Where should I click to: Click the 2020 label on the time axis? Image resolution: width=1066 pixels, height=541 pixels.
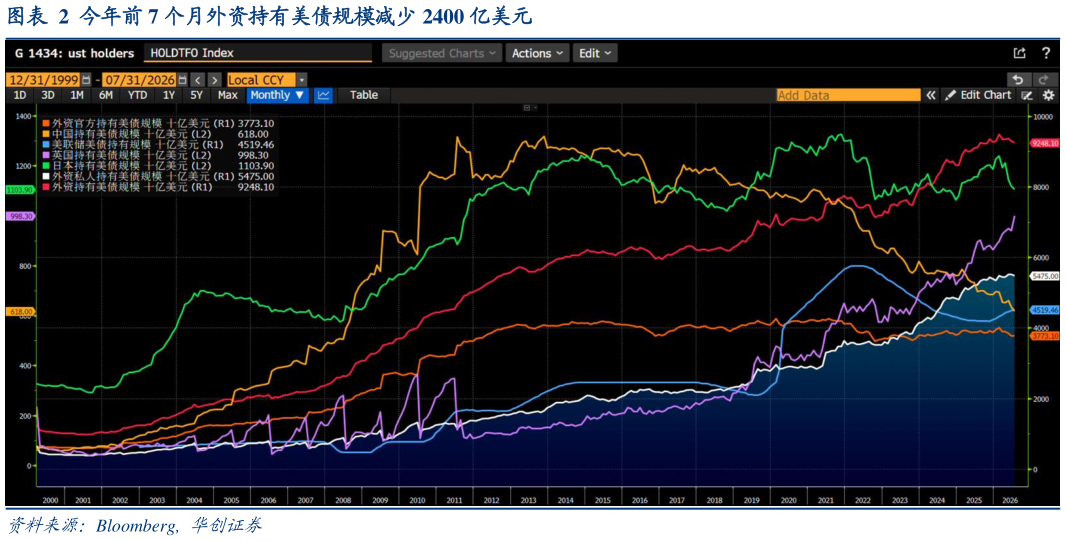click(788, 500)
